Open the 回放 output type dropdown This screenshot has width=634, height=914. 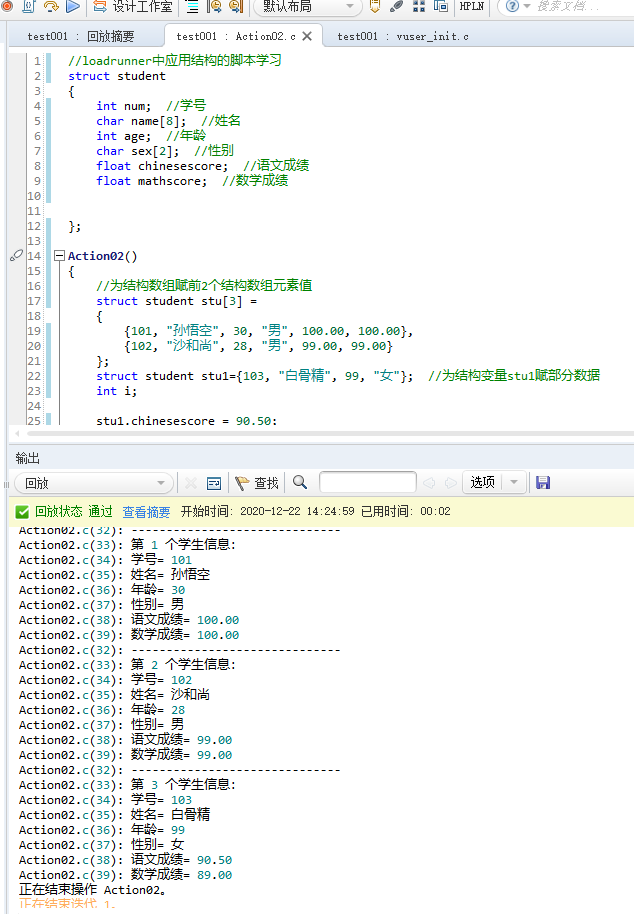pos(93,483)
